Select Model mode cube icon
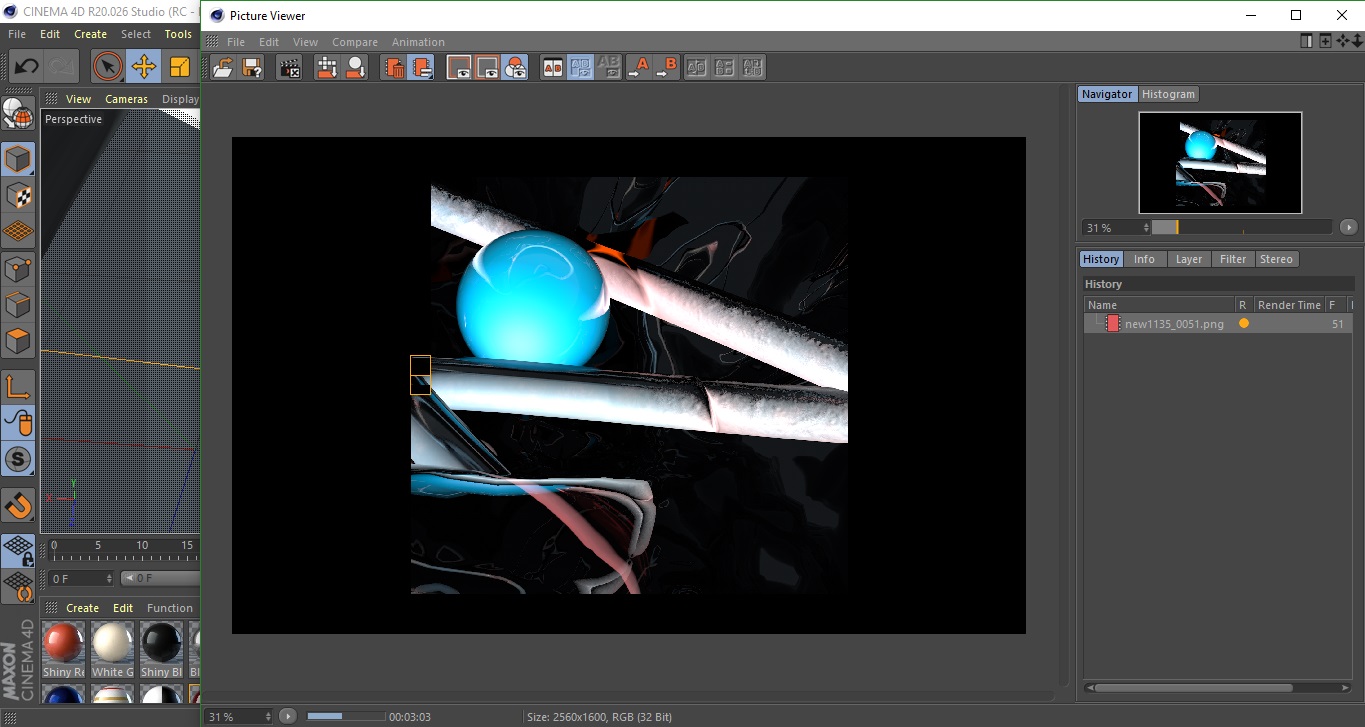This screenshot has width=1365, height=727. (x=18, y=159)
